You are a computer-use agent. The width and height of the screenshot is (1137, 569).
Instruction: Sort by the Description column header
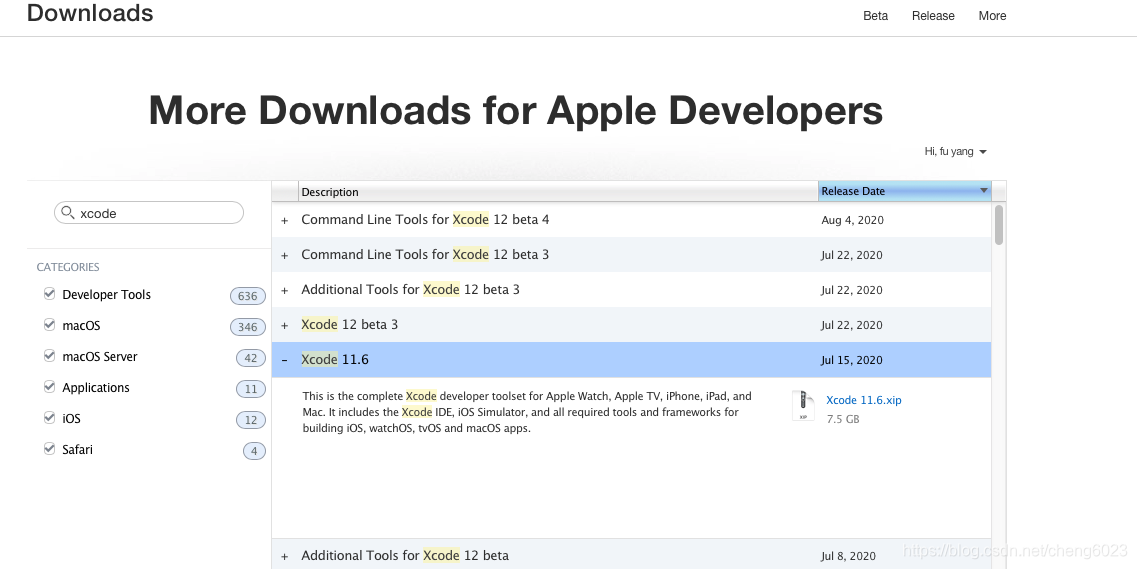(x=558, y=191)
